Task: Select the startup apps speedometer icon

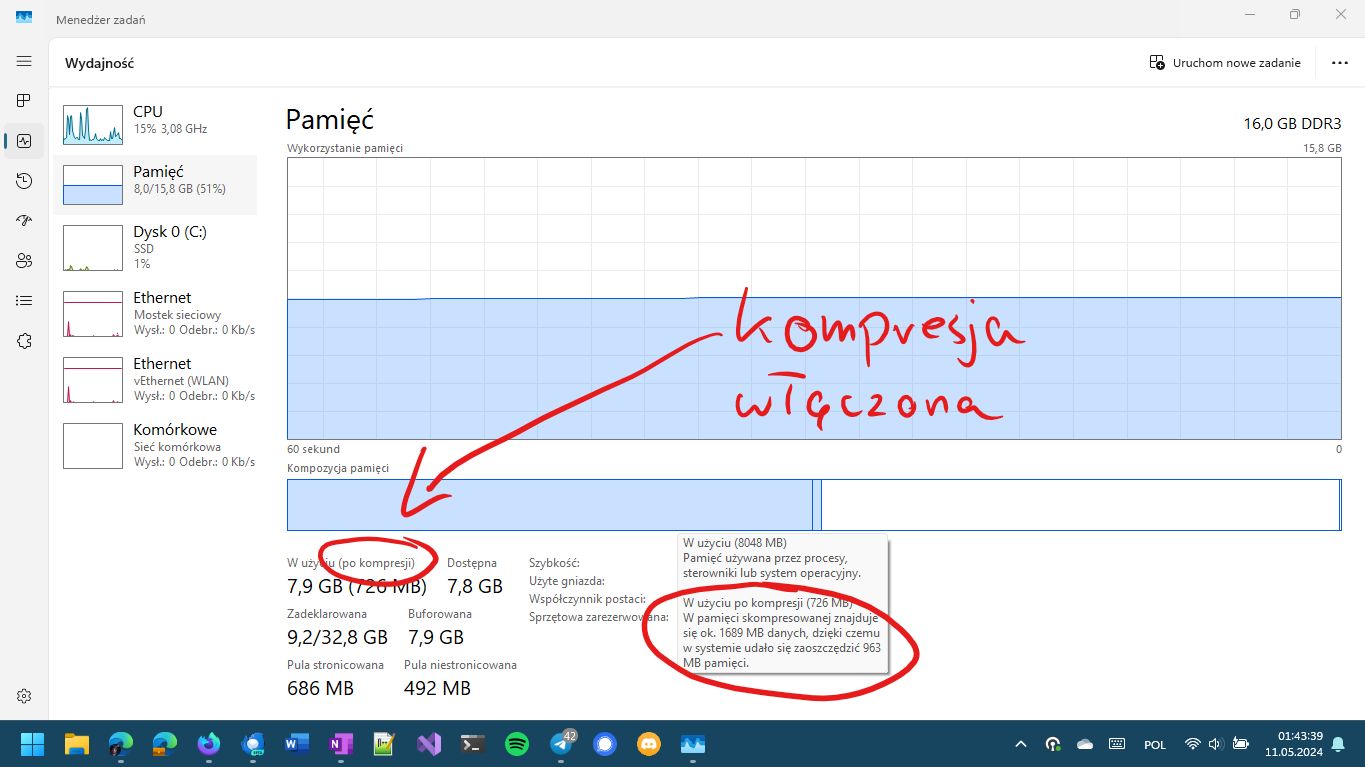Action: [24, 221]
